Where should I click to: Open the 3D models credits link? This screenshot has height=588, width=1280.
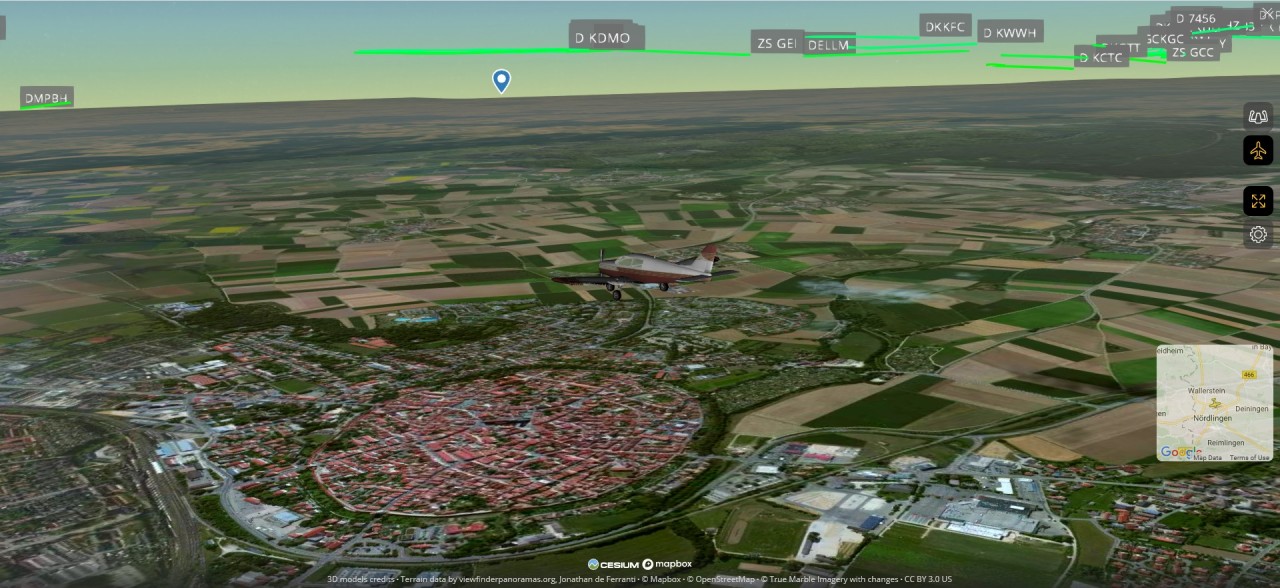(362, 579)
